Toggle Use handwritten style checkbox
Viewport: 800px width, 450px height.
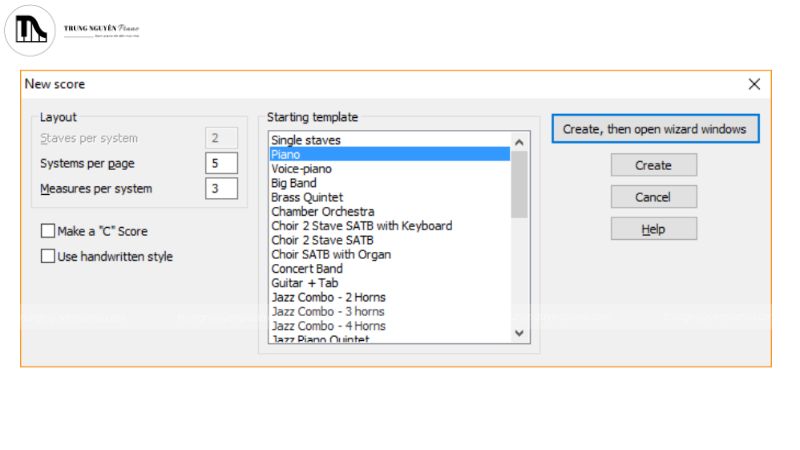click(x=48, y=256)
